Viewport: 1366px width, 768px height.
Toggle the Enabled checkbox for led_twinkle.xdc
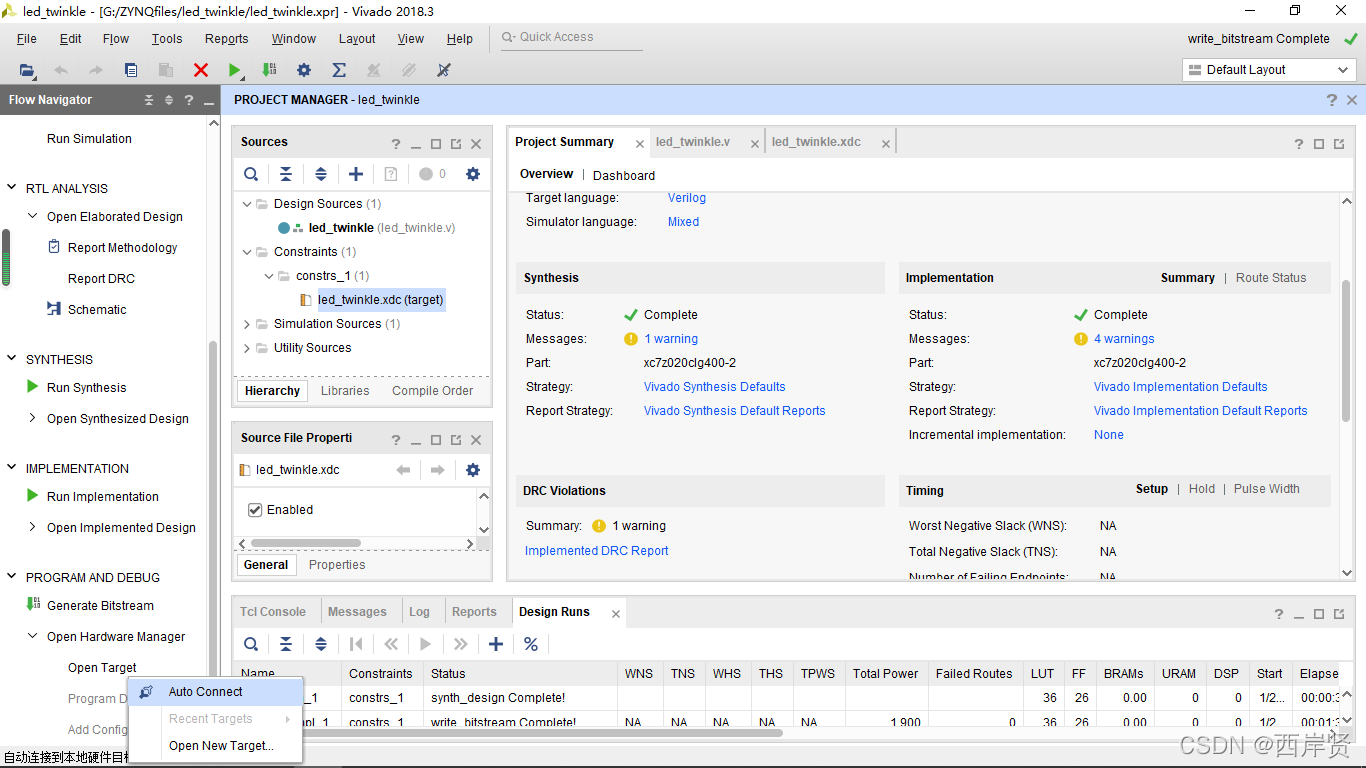click(x=255, y=510)
